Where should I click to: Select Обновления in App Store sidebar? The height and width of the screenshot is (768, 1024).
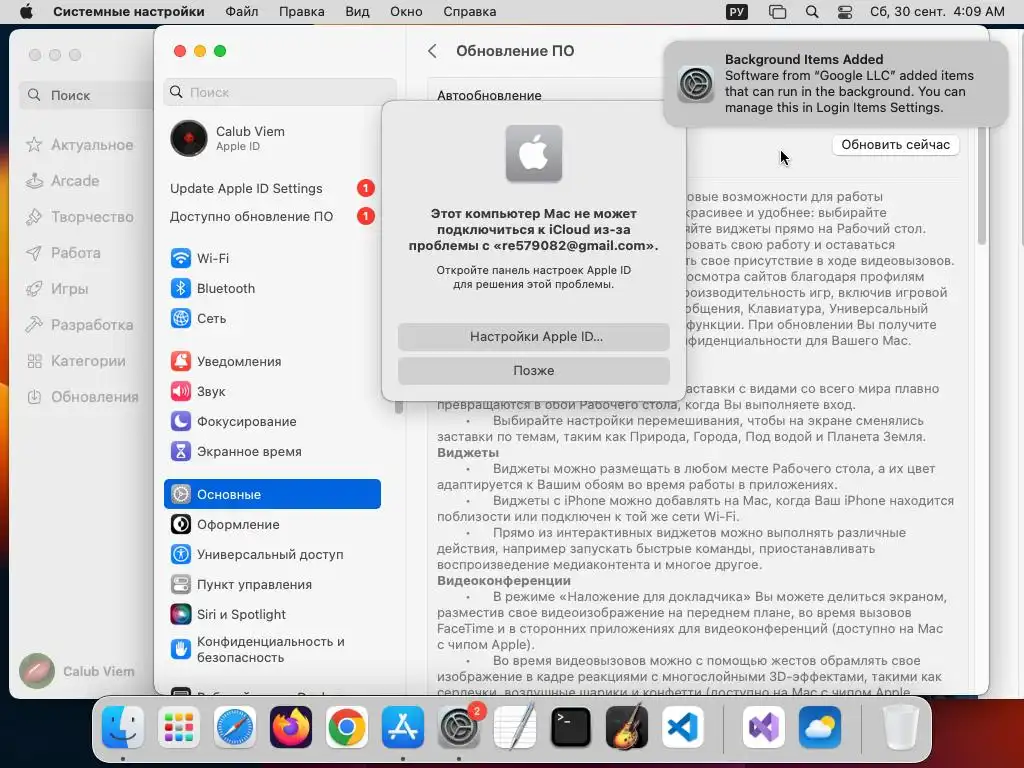tap(82, 396)
